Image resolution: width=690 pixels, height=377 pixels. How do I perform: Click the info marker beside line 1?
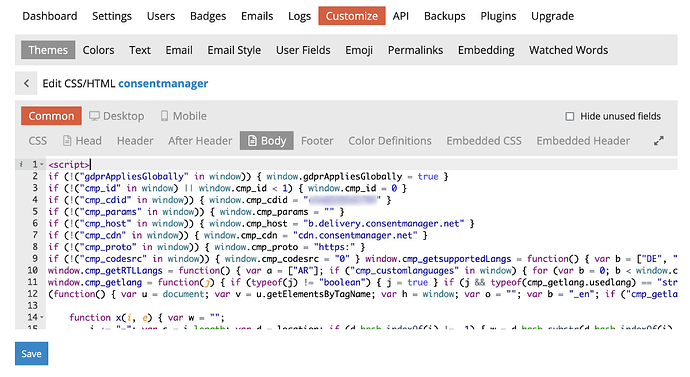pos(21,165)
